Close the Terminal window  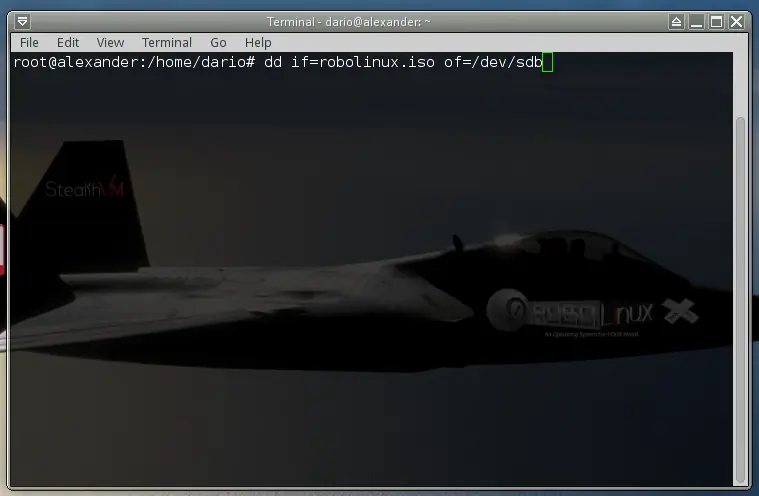click(x=737, y=22)
